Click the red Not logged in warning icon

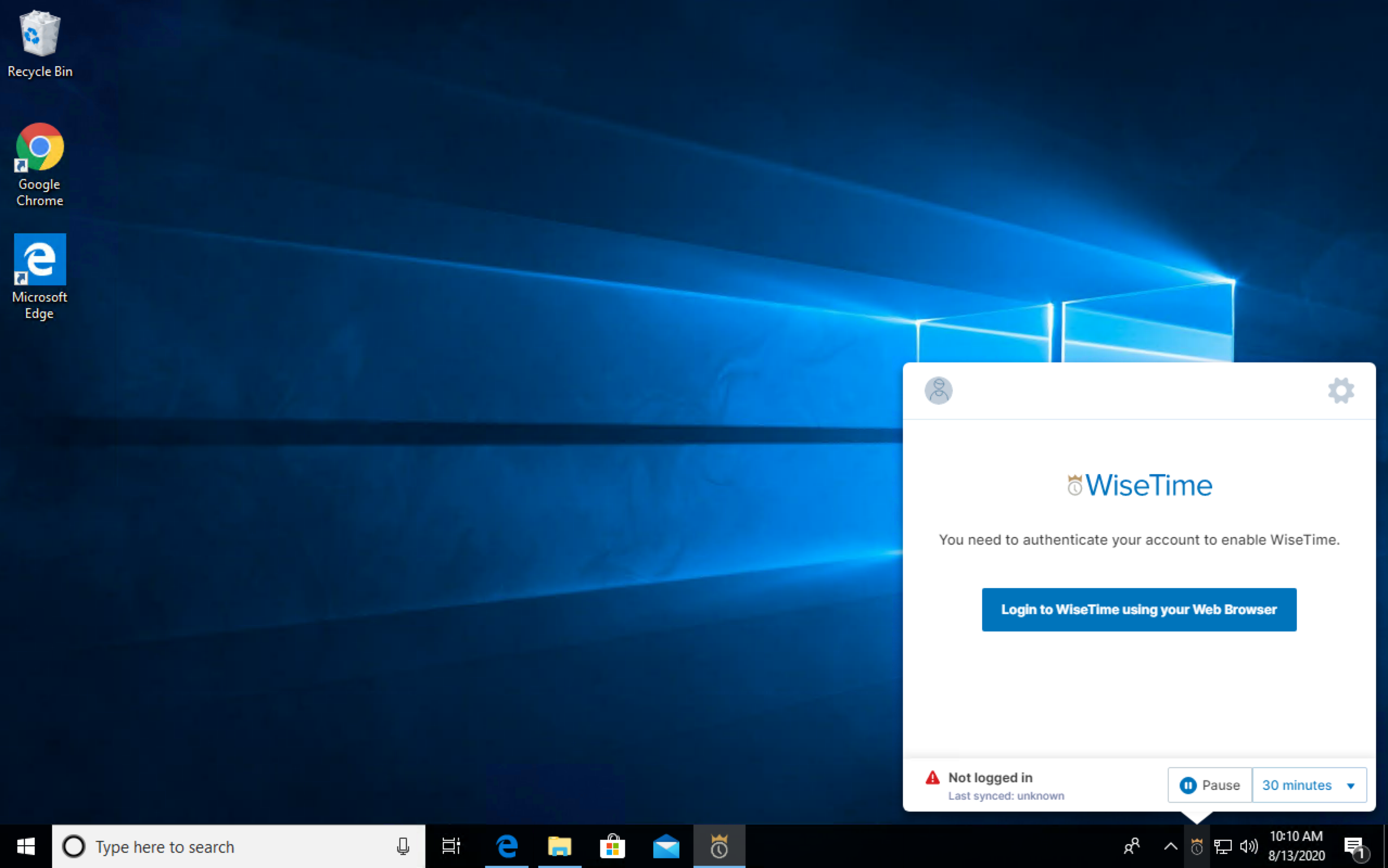click(932, 778)
